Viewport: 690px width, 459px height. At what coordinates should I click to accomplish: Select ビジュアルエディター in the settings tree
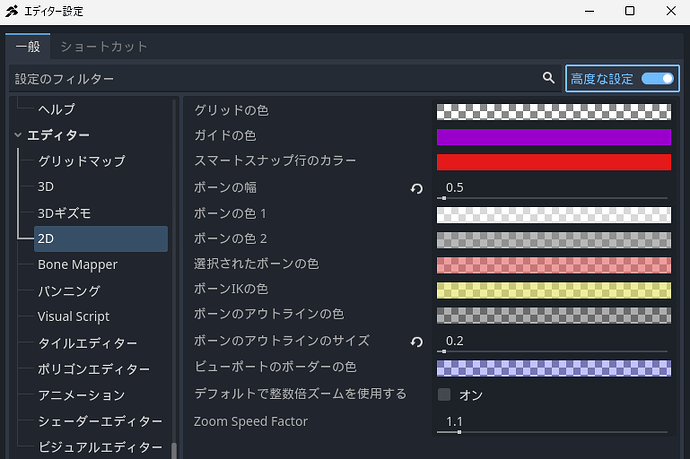point(100,447)
